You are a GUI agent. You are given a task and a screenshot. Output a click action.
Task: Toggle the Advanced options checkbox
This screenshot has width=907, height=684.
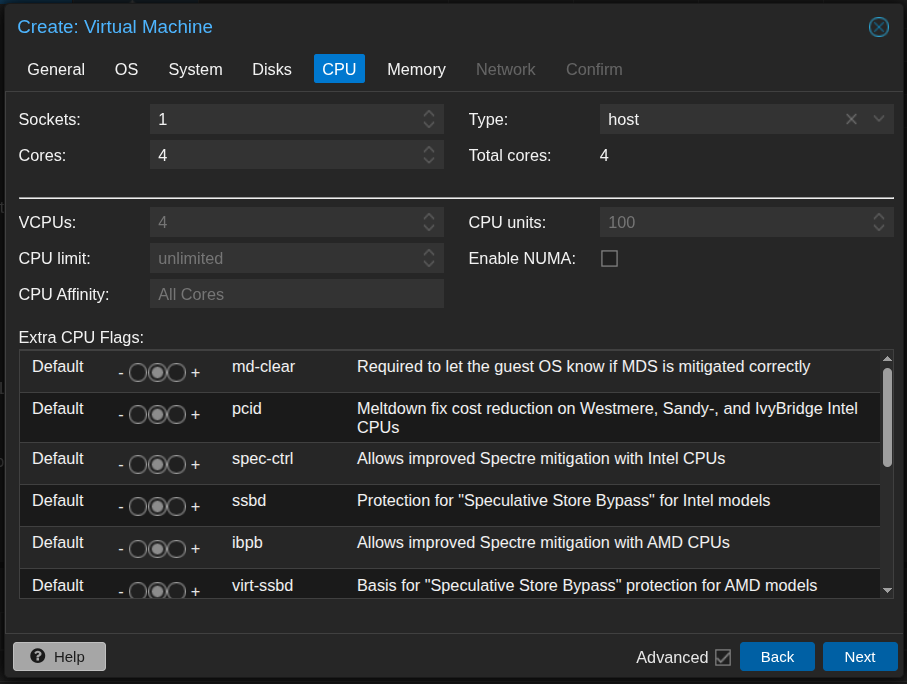724,657
